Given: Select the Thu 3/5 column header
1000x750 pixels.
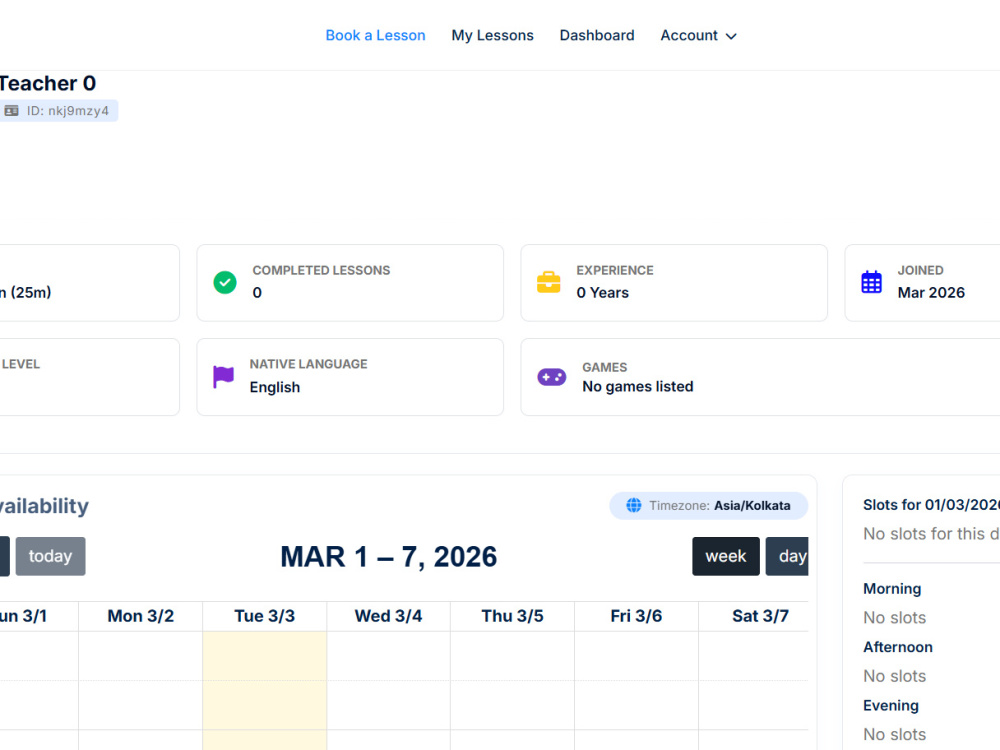Looking at the screenshot, I should 512,616.
